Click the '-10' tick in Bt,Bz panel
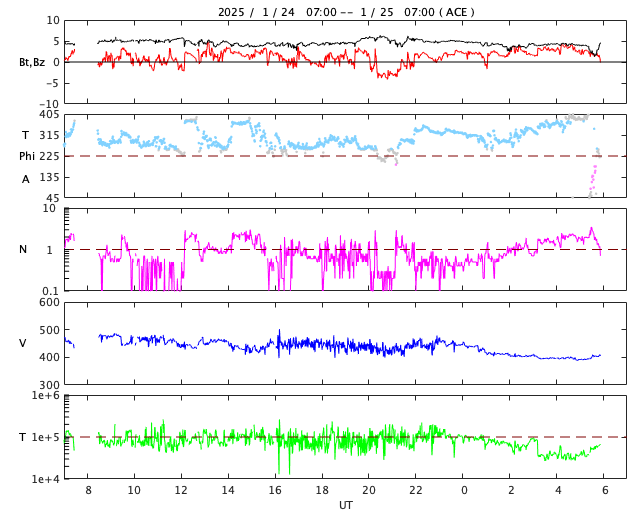The height and width of the screenshot is (512, 640). click(49, 104)
